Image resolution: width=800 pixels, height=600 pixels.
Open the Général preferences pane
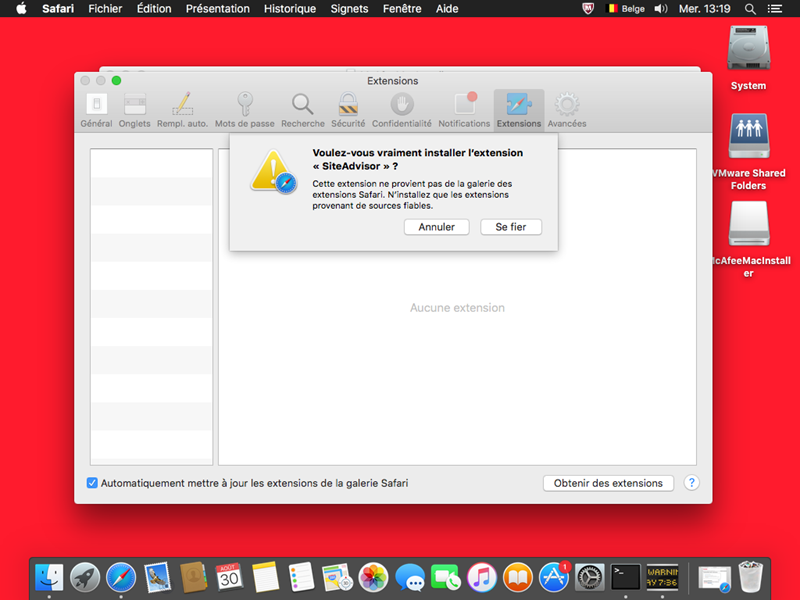point(96,110)
